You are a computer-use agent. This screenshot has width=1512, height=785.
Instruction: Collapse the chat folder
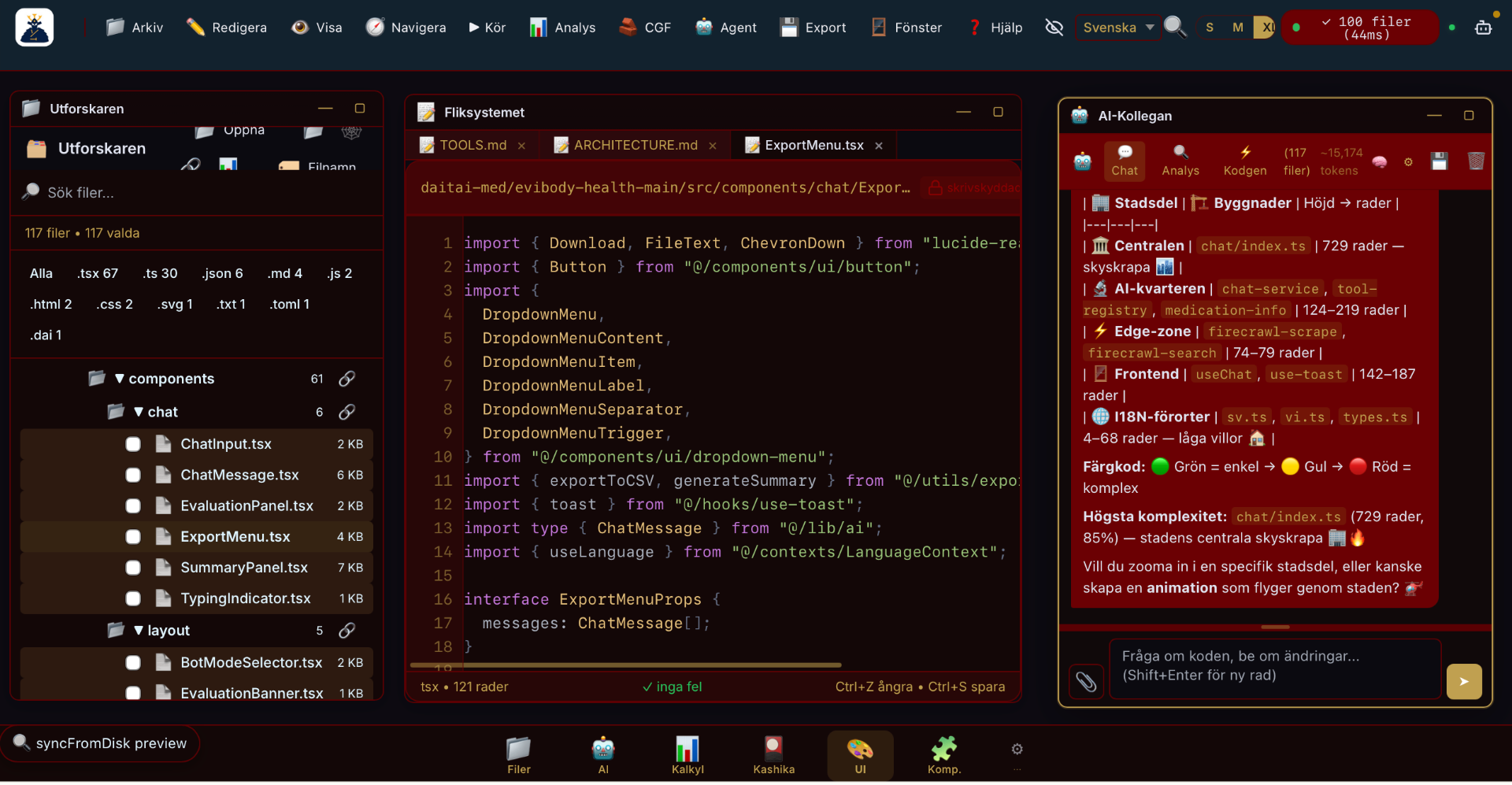coord(139,412)
